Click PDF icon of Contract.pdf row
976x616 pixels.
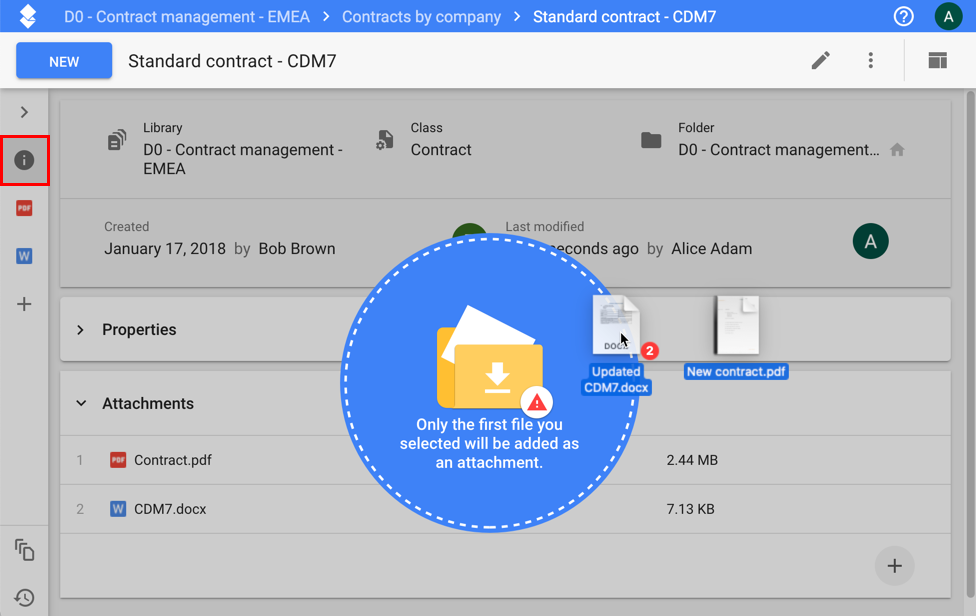[118, 460]
